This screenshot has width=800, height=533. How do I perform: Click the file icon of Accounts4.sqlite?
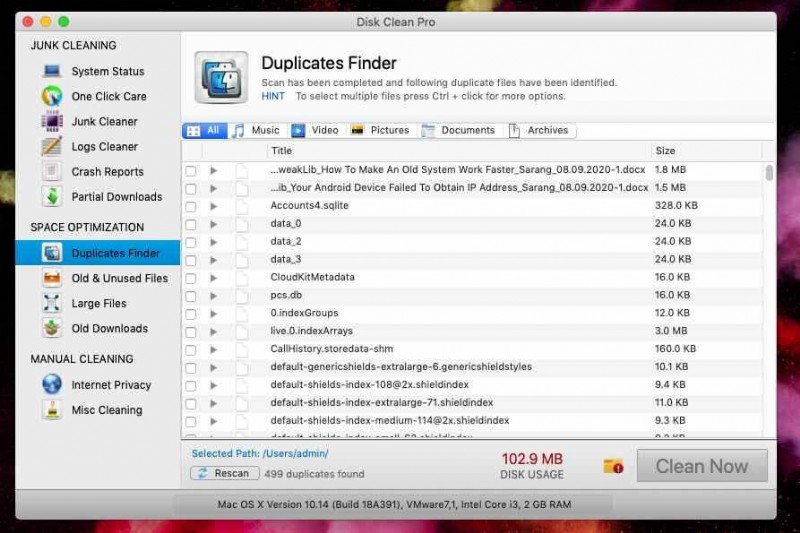tap(241, 206)
